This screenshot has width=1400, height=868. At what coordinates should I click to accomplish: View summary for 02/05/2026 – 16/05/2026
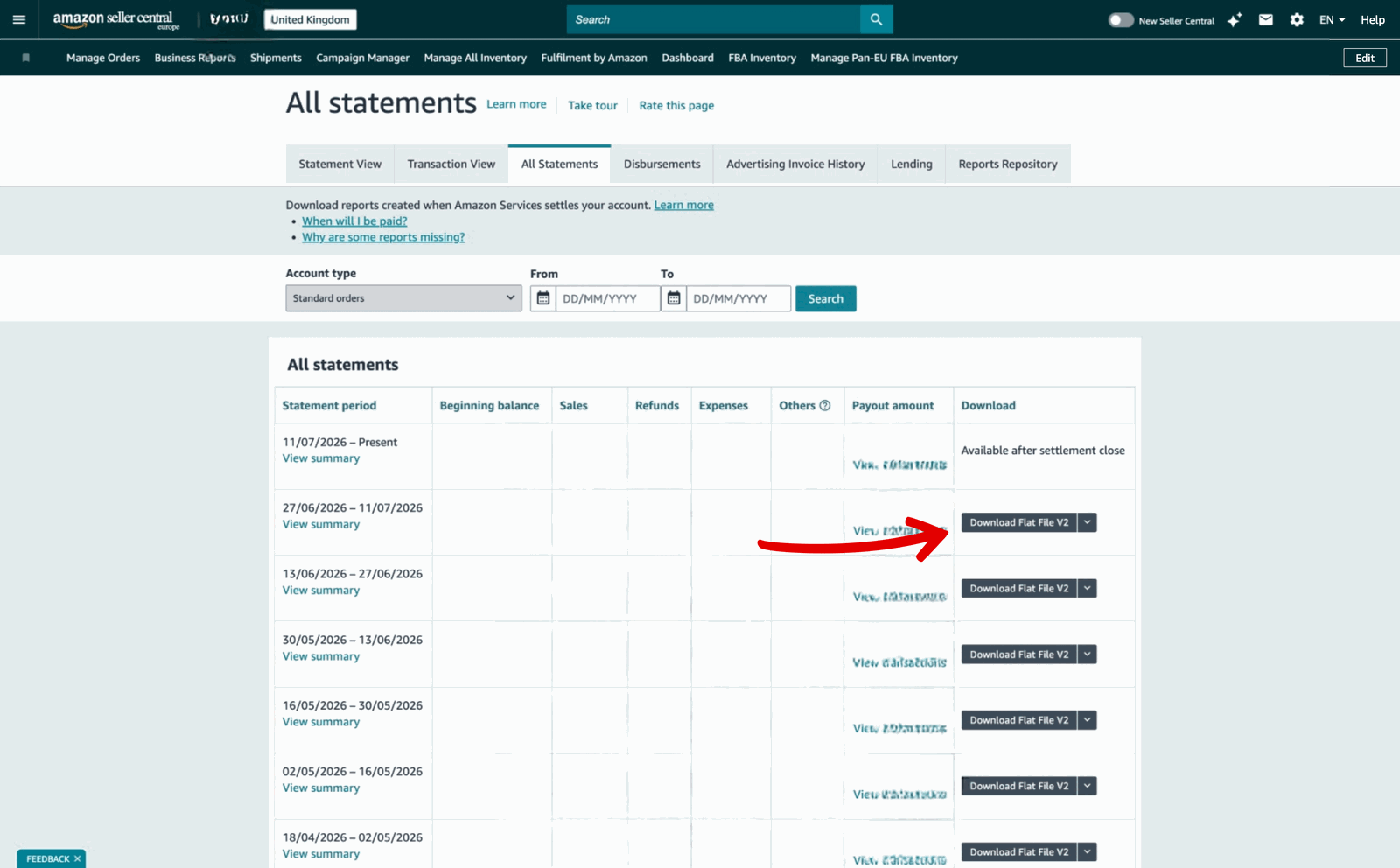click(x=320, y=787)
